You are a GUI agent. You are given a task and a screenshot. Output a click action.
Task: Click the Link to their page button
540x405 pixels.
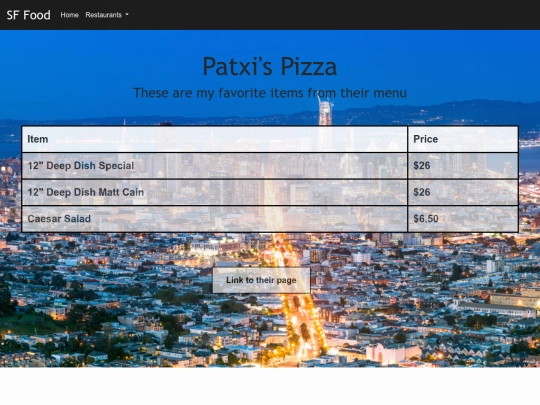point(261,280)
